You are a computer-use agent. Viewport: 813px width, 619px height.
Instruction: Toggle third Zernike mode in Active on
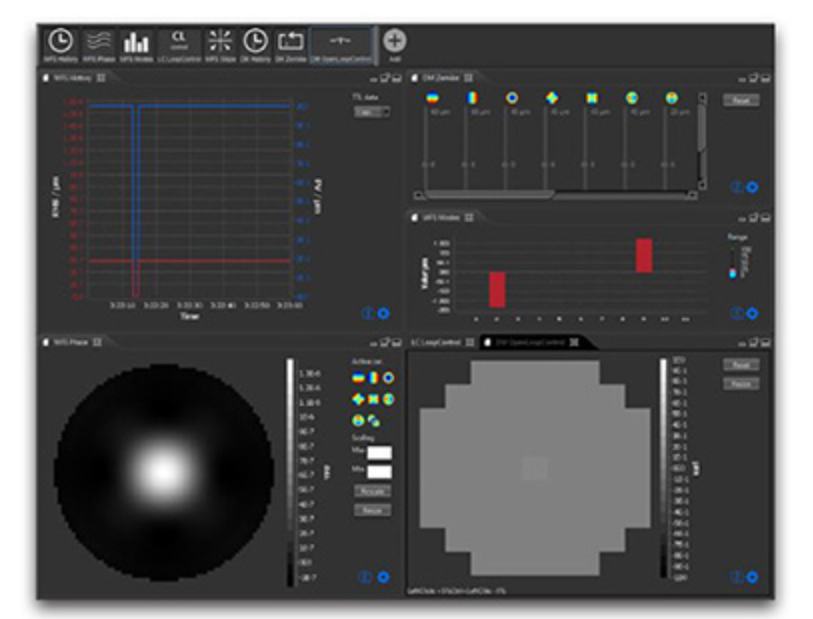(x=388, y=377)
